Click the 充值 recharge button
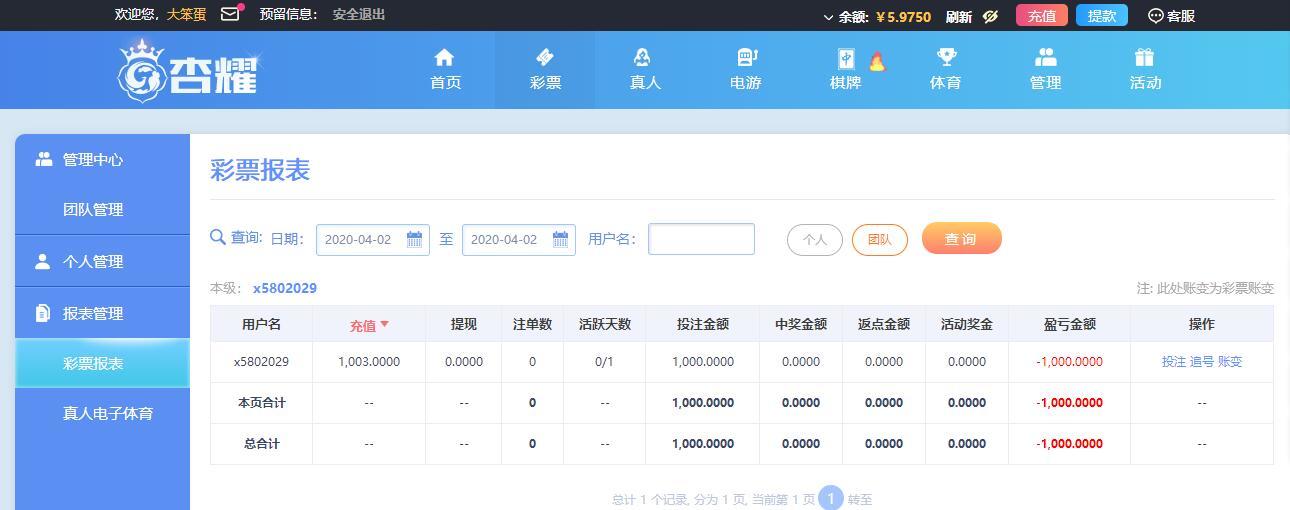The height and width of the screenshot is (510, 1290). coord(1042,16)
